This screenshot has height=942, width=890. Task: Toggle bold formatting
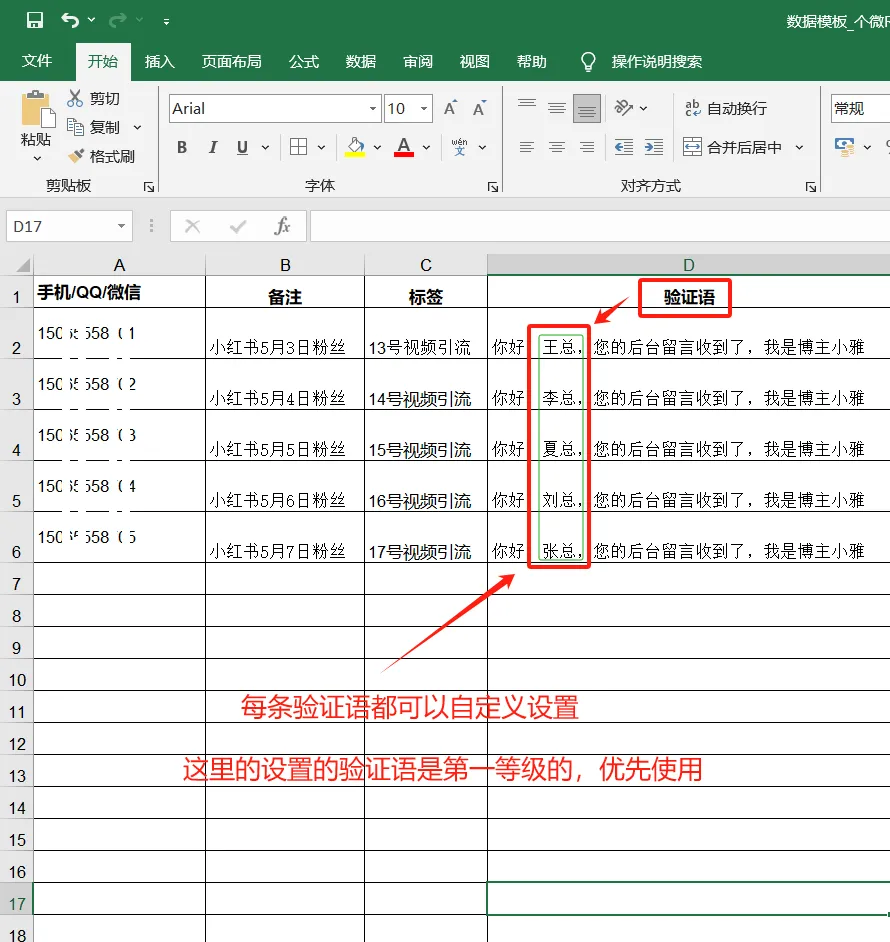pyautogui.click(x=181, y=146)
